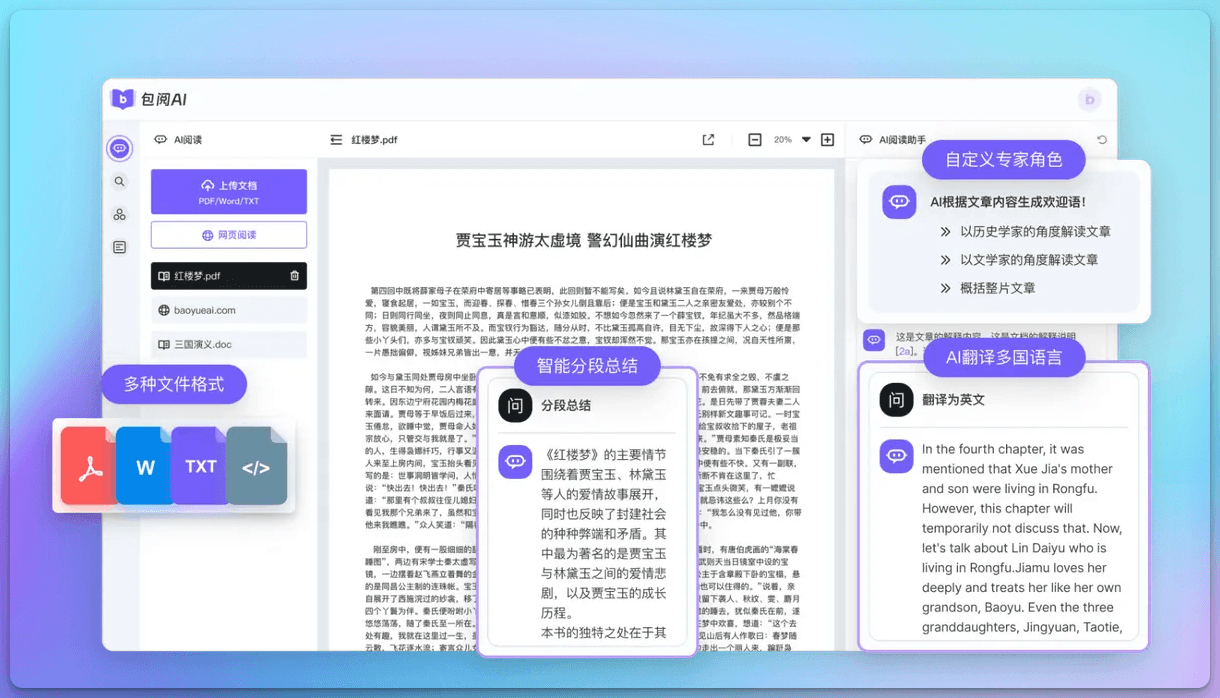
Task: Click the title 贾宝玉神游太虚境 警幻仙曲演红楼梦
Action: 584,241
